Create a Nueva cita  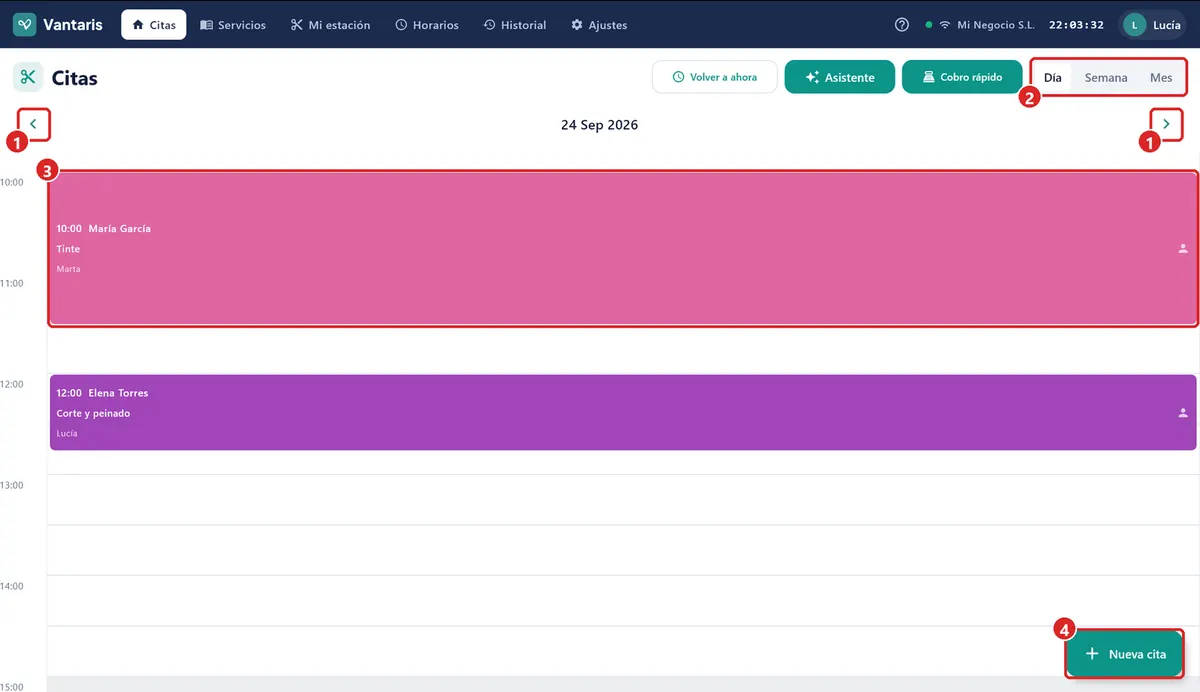[x=1125, y=654]
